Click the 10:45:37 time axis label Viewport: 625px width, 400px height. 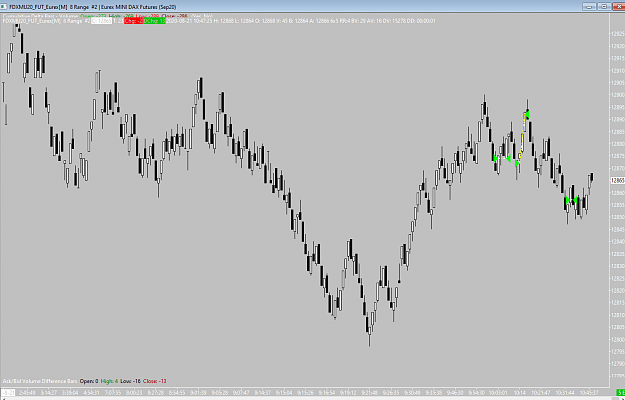click(588, 392)
